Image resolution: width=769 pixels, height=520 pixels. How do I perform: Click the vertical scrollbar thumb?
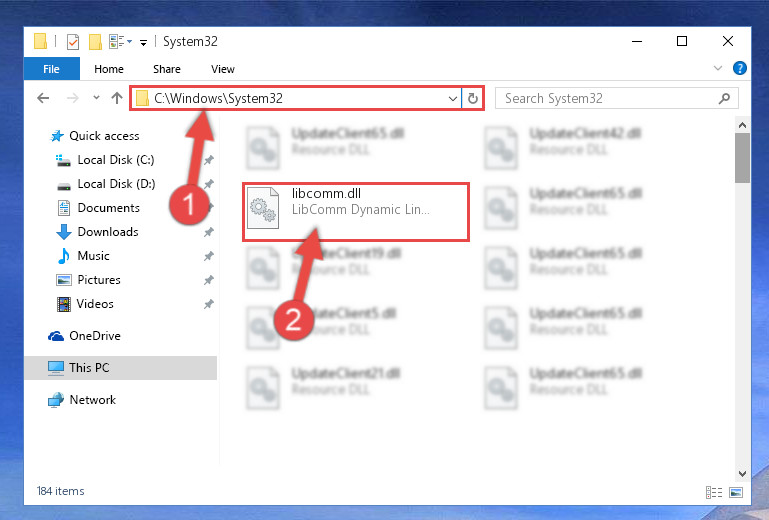[x=742, y=158]
